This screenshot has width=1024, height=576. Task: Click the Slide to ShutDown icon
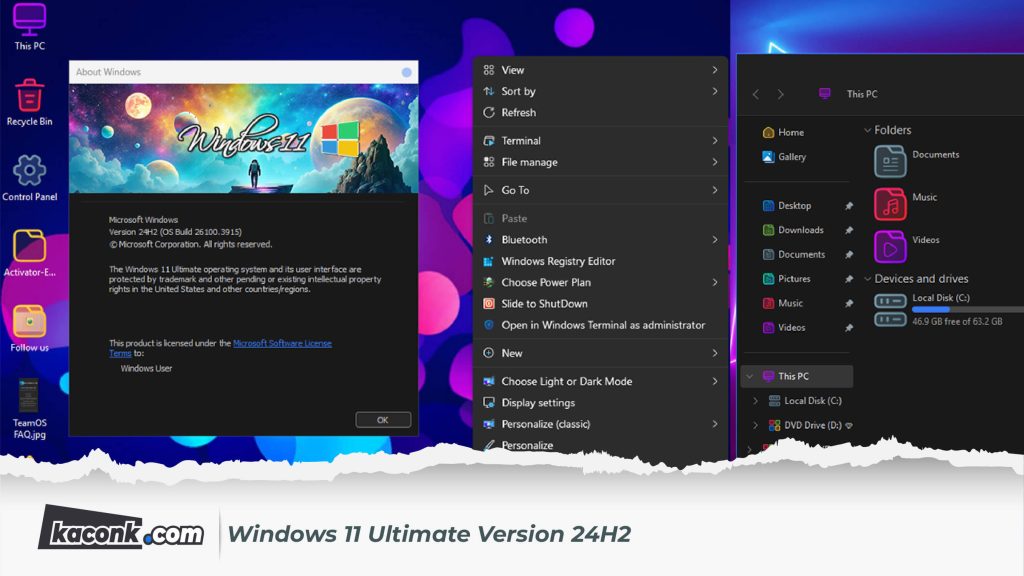click(x=488, y=304)
